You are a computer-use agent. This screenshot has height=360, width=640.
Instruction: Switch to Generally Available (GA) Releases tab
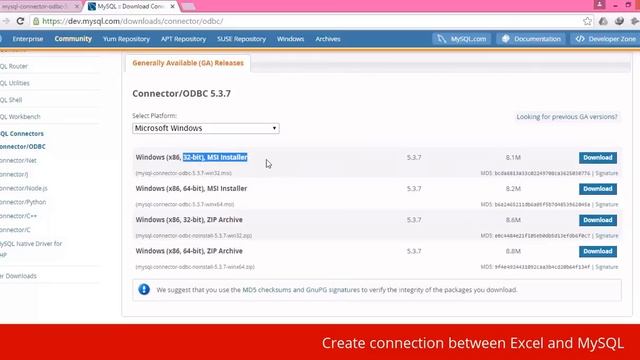tap(188, 63)
